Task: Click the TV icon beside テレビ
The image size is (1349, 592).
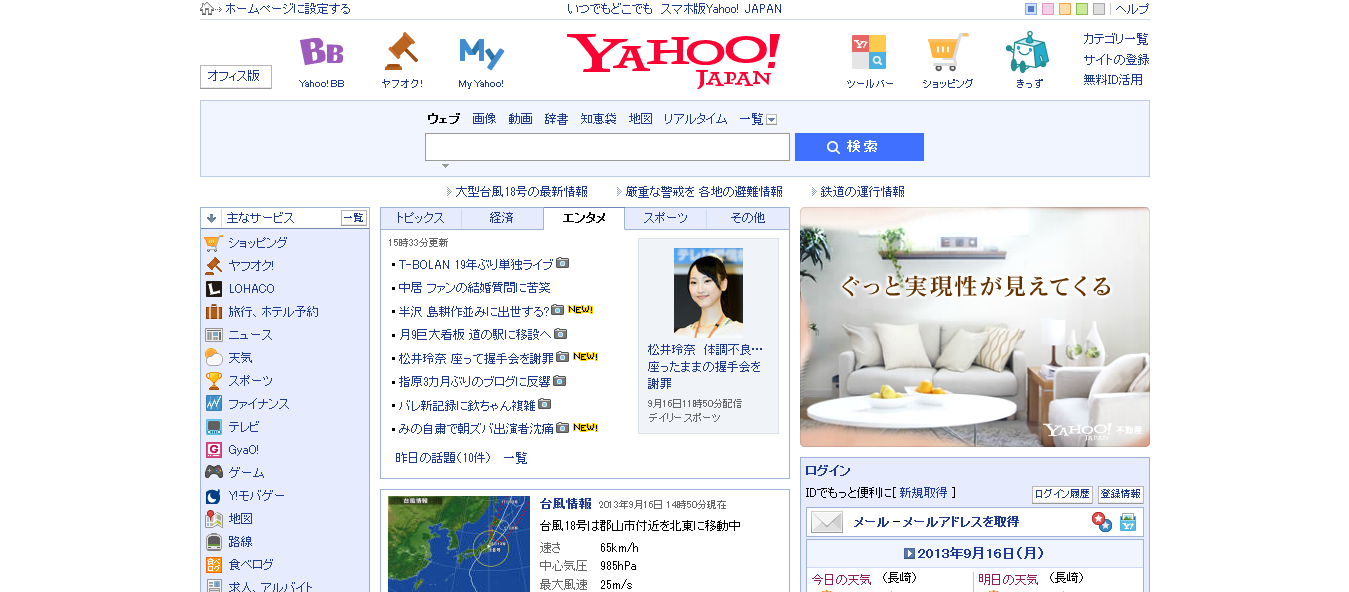Action: point(213,426)
